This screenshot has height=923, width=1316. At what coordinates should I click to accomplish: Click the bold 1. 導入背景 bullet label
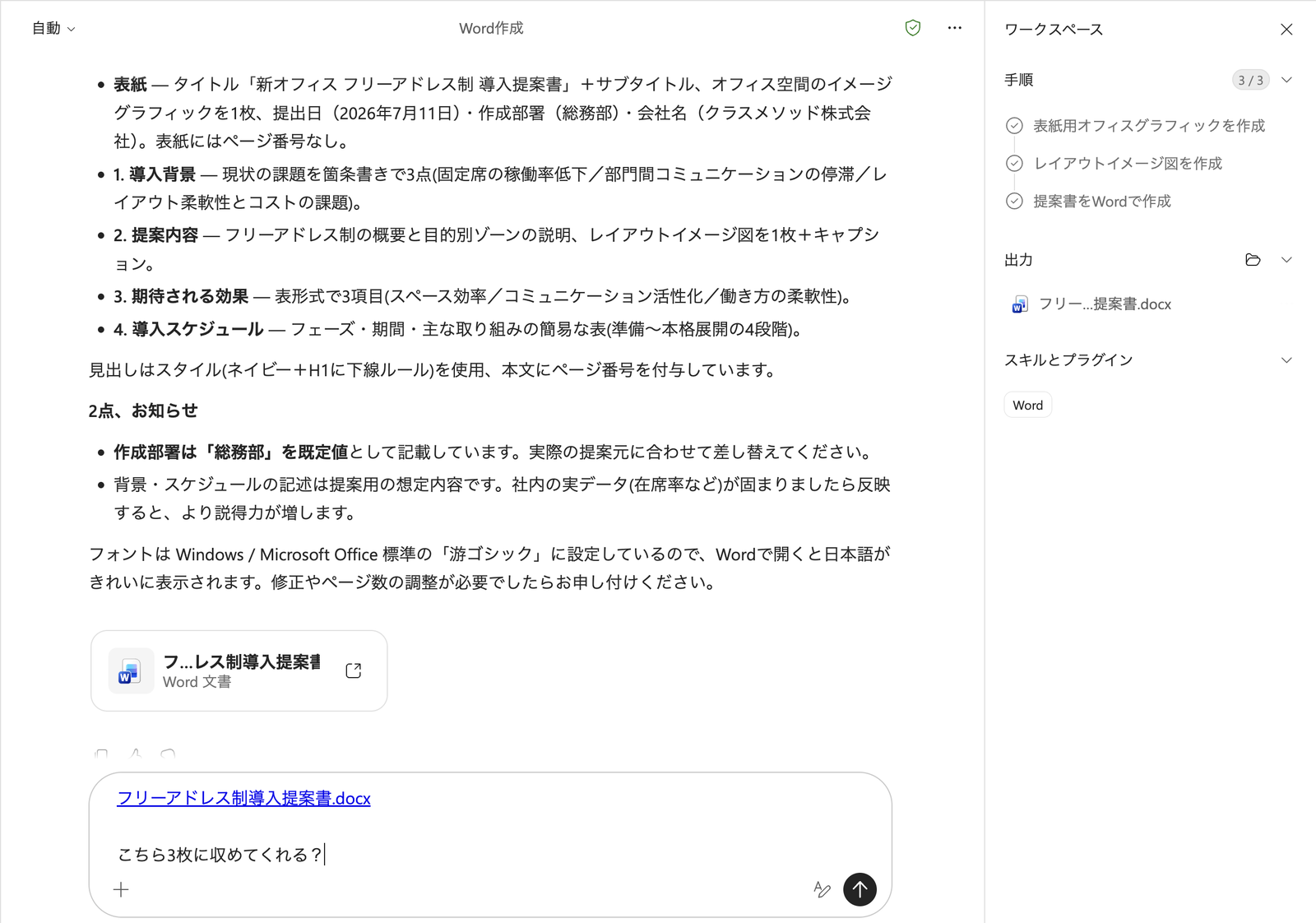tap(155, 174)
